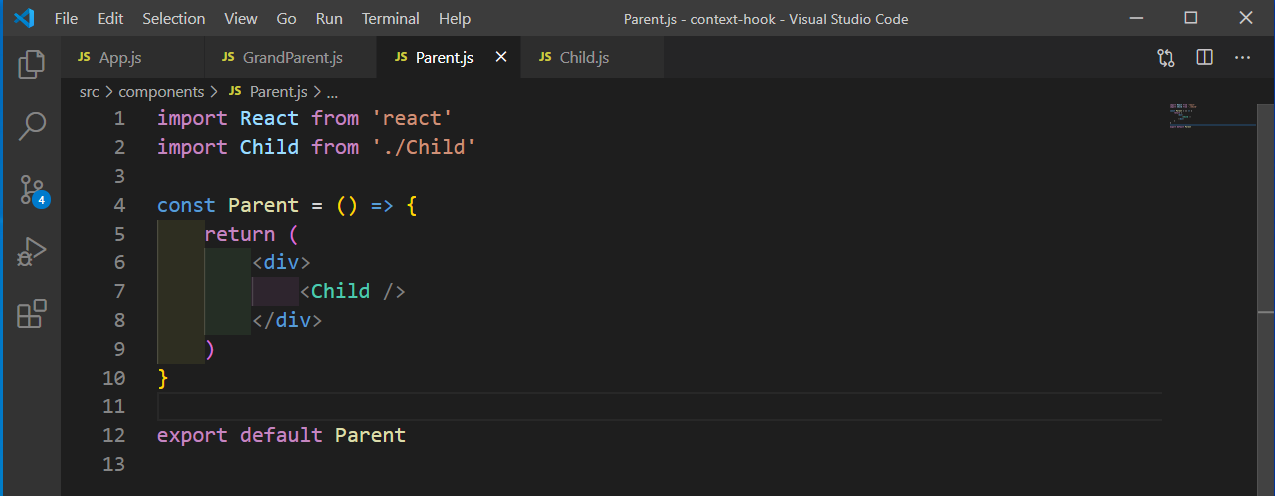Click the closing div tag on line 8
1275x496 pixels.
pos(287,320)
